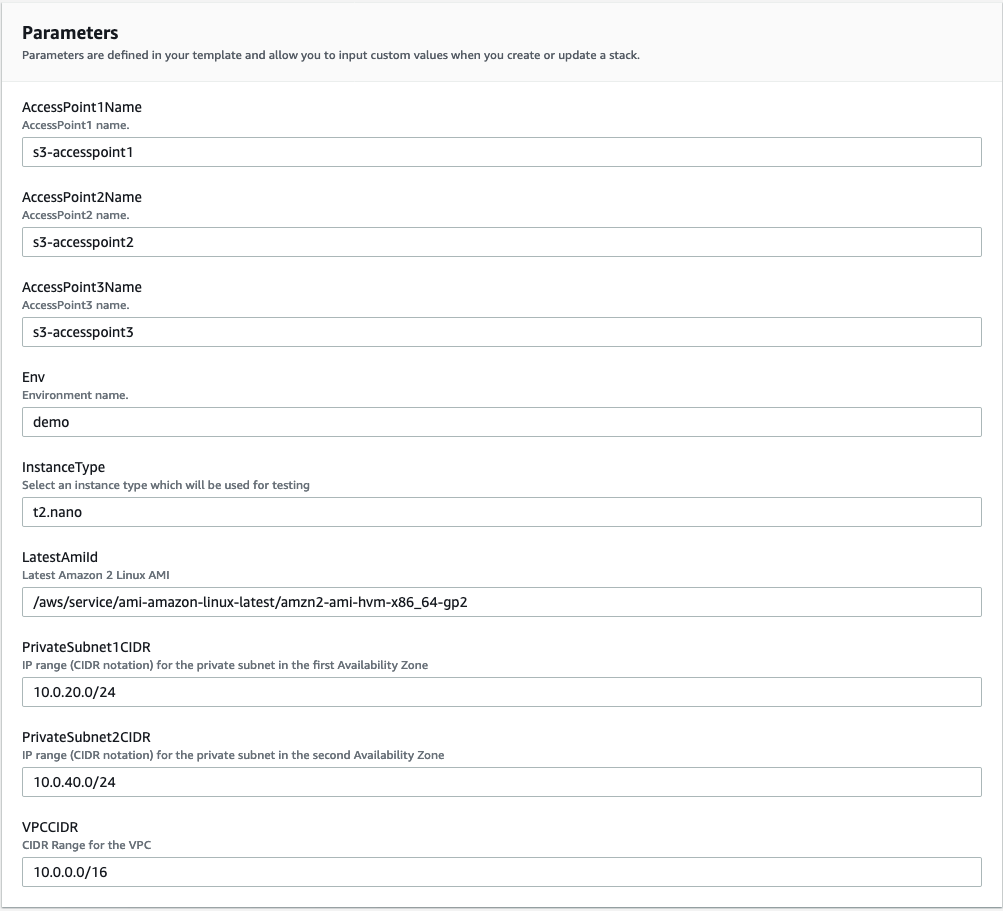Click the VPCCIDR label
The image size is (1003, 911).
[x=52, y=827]
